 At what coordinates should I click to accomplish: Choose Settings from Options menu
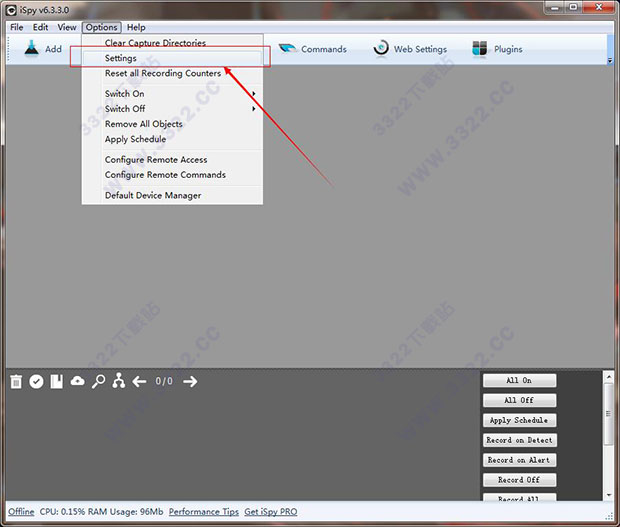pyautogui.click(x=172, y=58)
